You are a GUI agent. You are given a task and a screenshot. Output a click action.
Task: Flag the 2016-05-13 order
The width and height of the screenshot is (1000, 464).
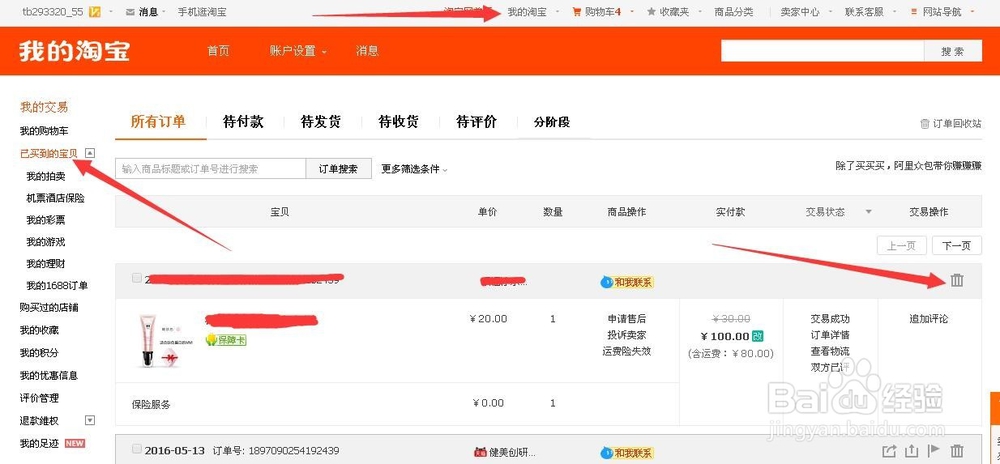(934, 451)
